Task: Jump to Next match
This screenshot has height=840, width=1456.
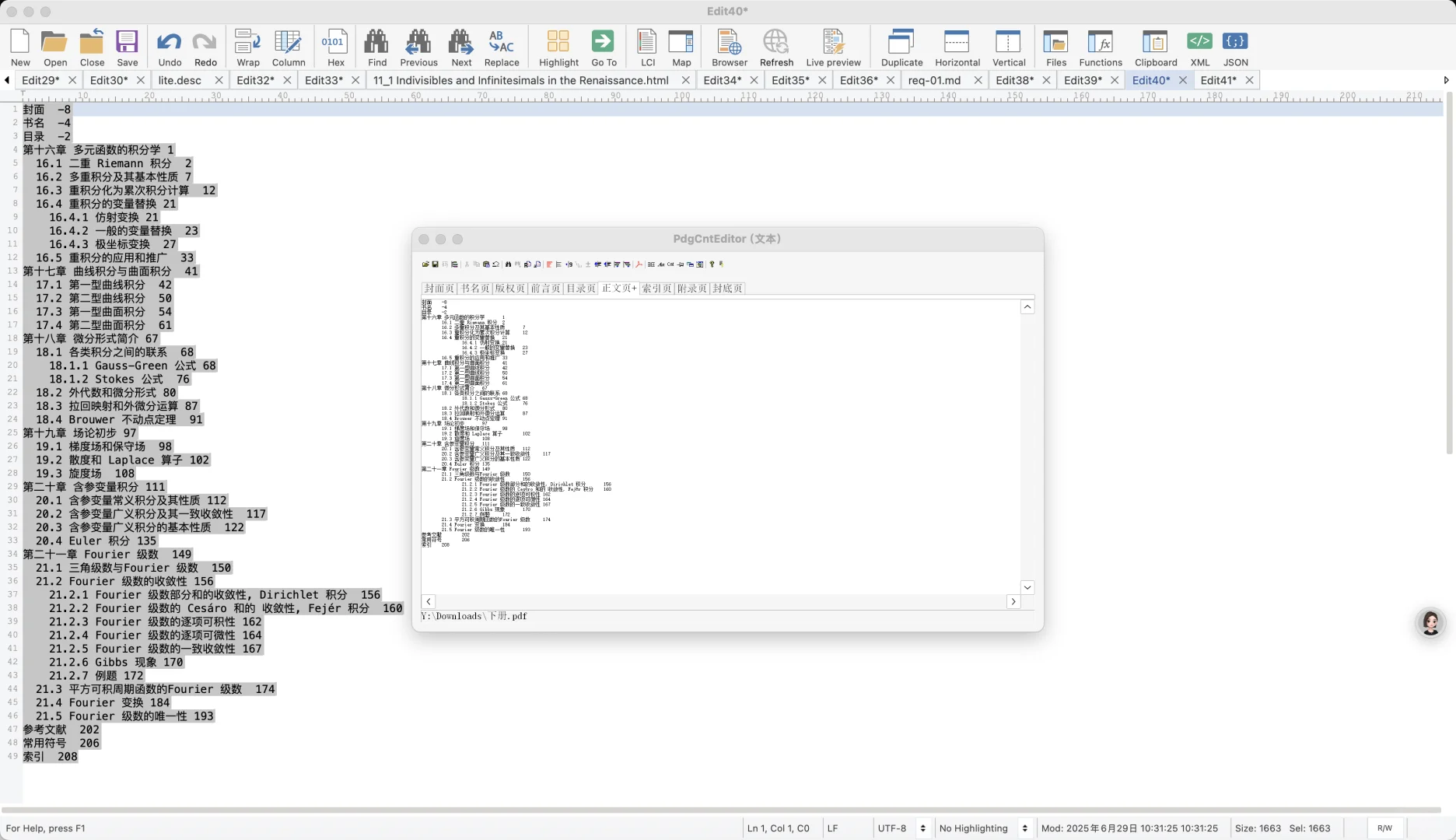Action: pos(461,47)
